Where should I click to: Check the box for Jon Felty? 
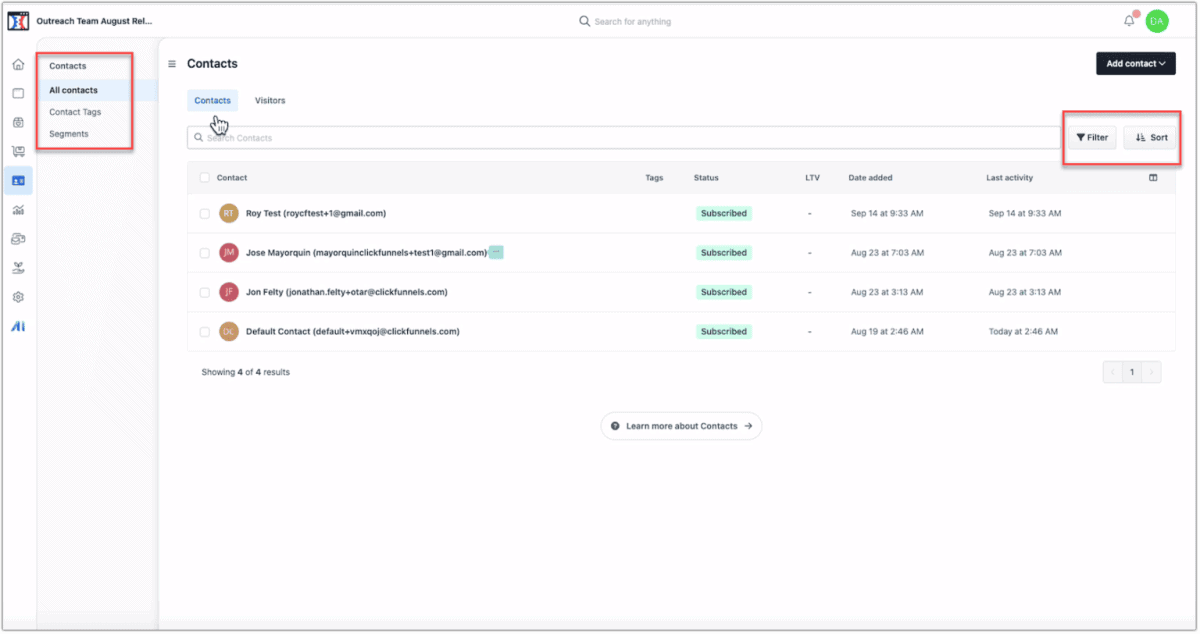point(205,292)
